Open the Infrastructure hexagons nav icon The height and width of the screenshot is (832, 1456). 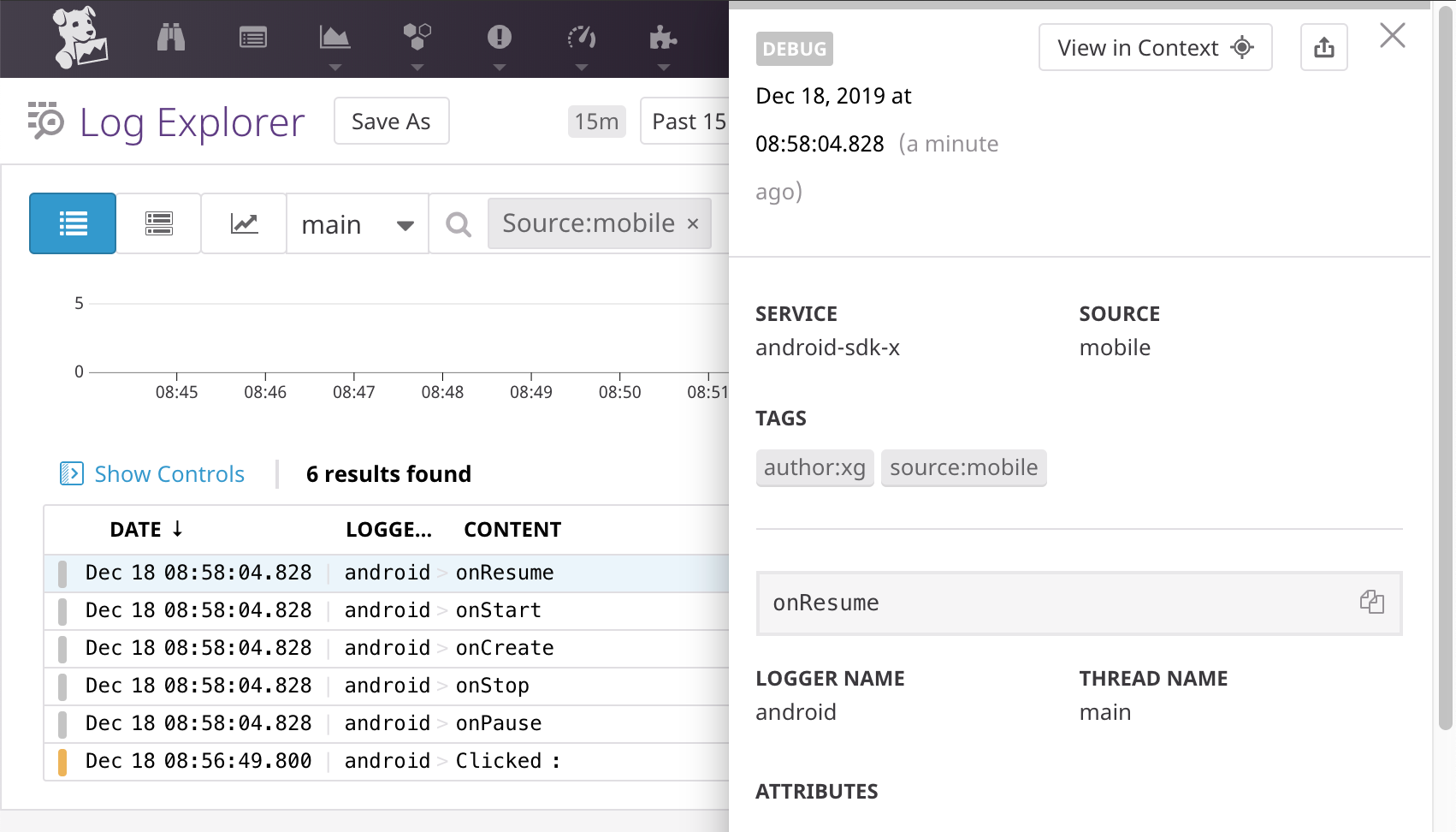pos(417,37)
